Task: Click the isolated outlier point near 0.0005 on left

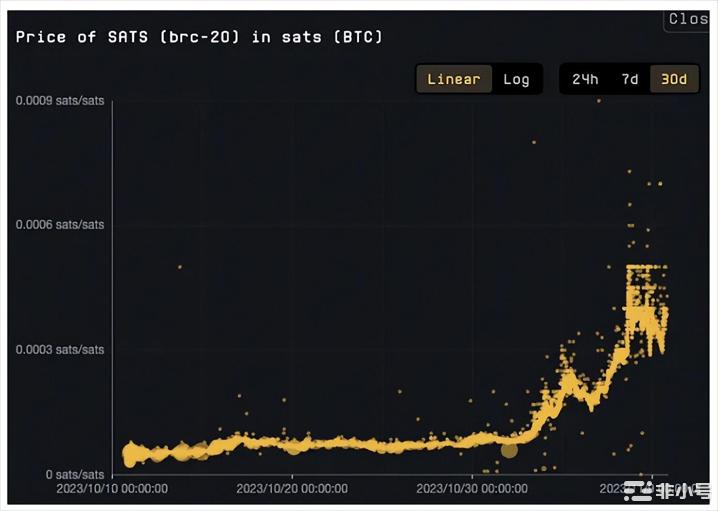Action: 180,267
